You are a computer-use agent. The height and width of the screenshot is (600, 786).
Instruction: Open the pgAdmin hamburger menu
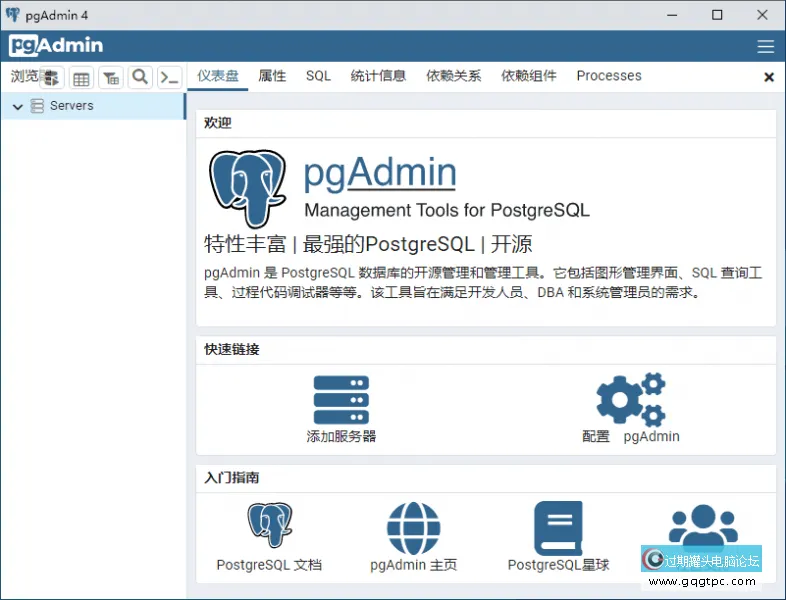[x=765, y=46]
